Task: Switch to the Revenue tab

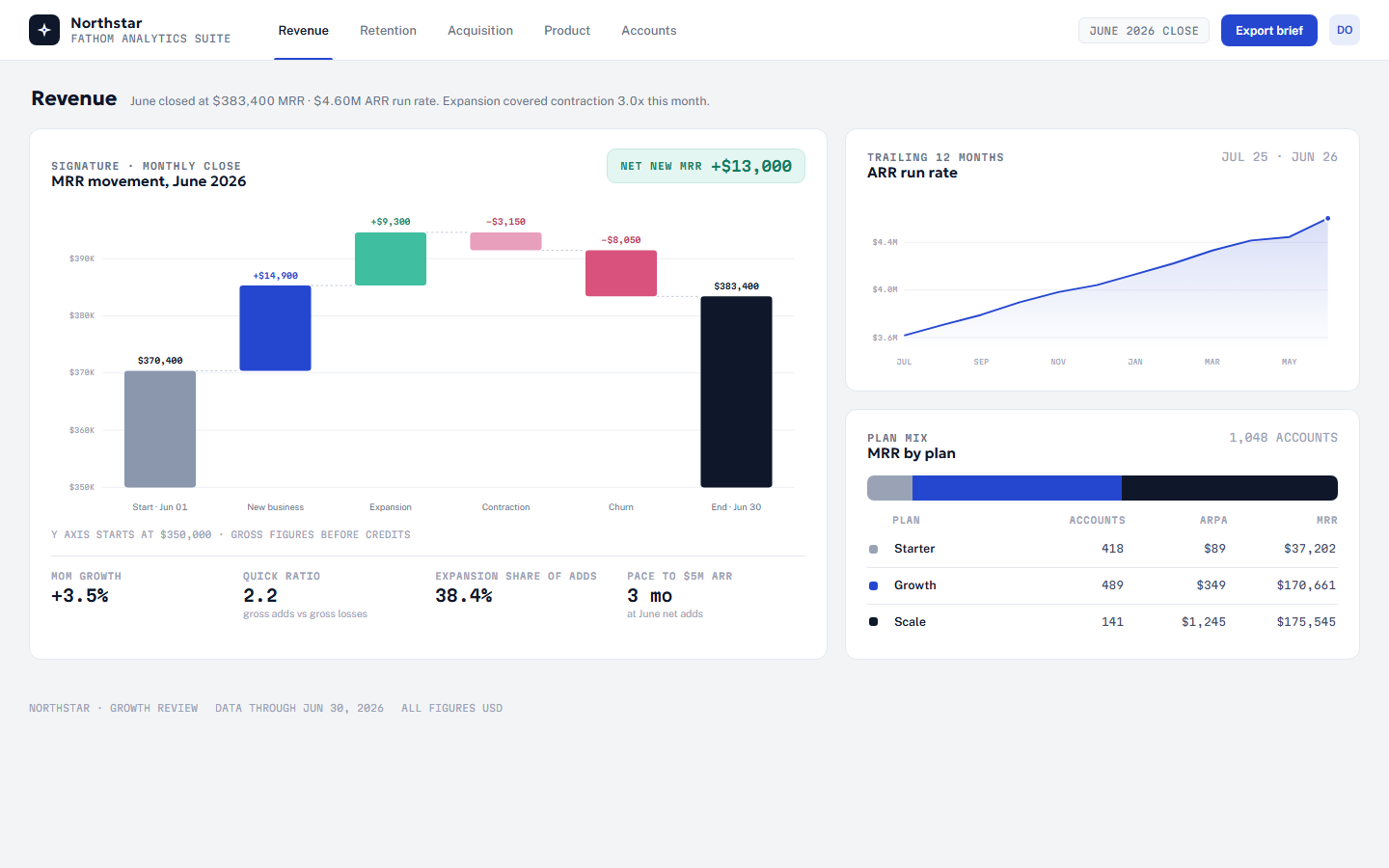Action: (x=304, y=31)
